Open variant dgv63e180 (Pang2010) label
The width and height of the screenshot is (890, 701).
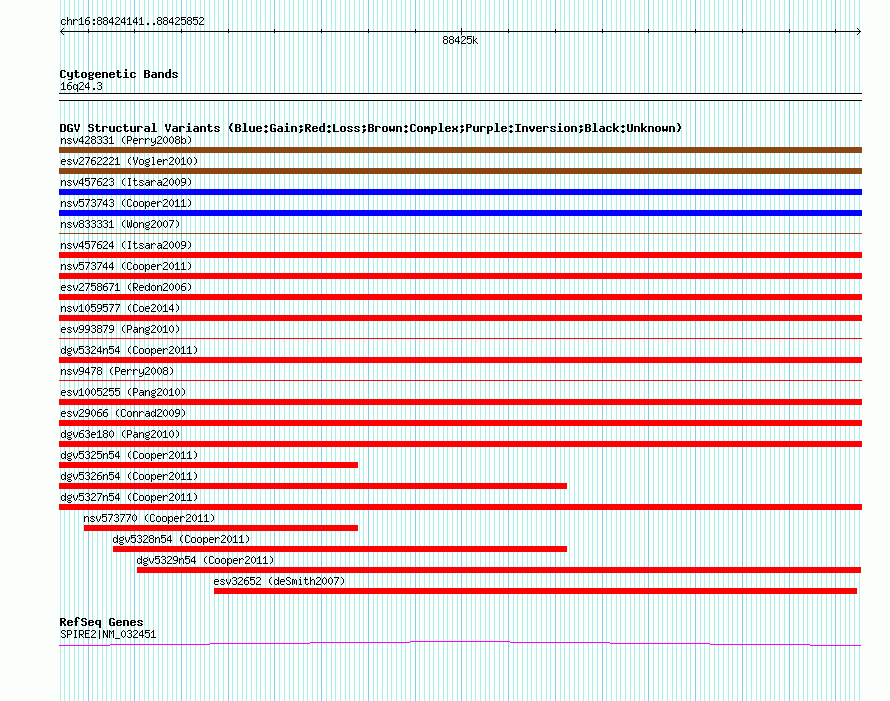(x=120, y=434)
